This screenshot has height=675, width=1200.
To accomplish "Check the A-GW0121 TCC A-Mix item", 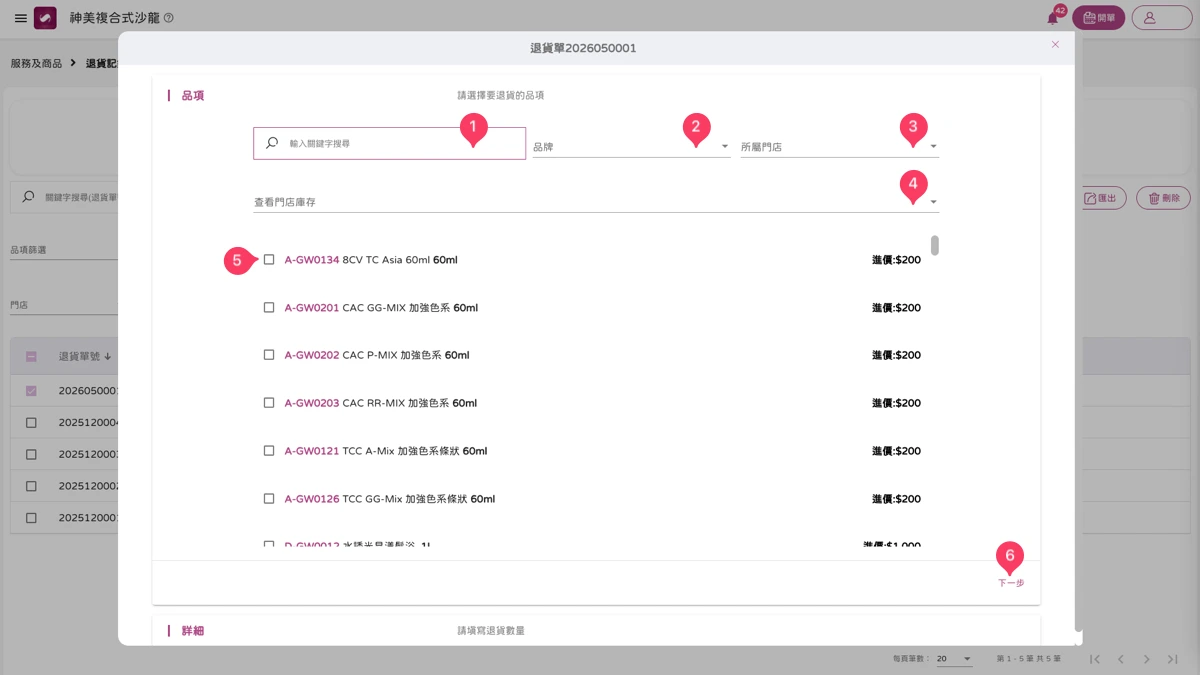I will (x=269, y=451).
